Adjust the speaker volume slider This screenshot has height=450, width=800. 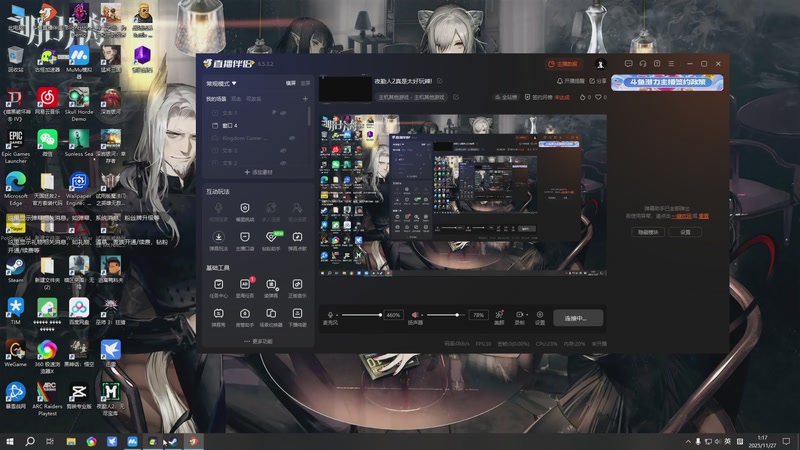444,315
